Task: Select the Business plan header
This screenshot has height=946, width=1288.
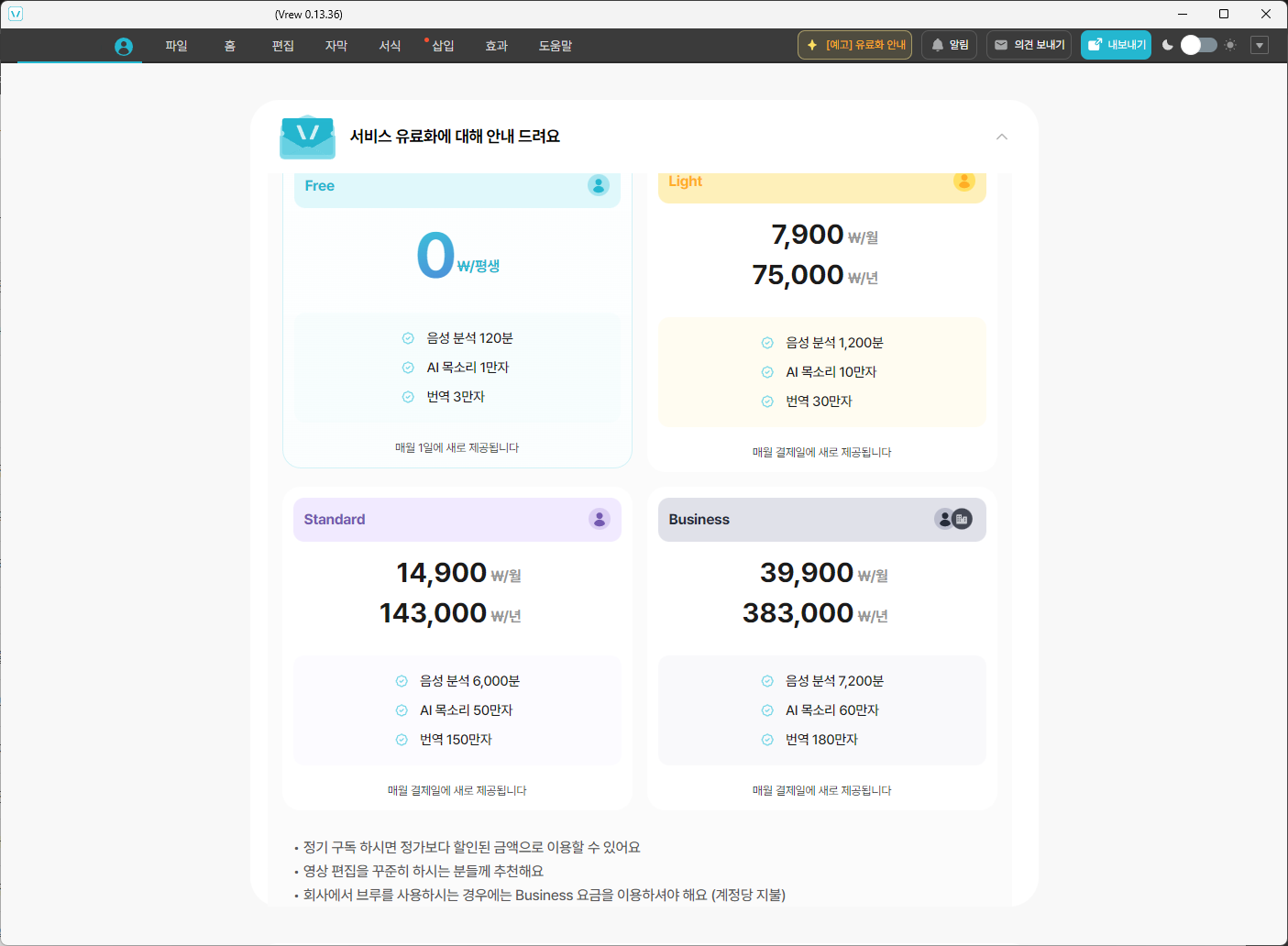Action: click(821, 520)
